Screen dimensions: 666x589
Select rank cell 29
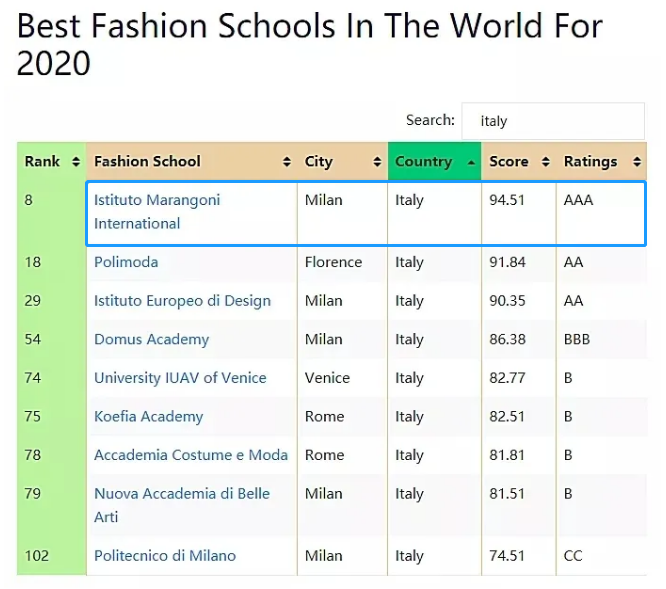point(51,301)
